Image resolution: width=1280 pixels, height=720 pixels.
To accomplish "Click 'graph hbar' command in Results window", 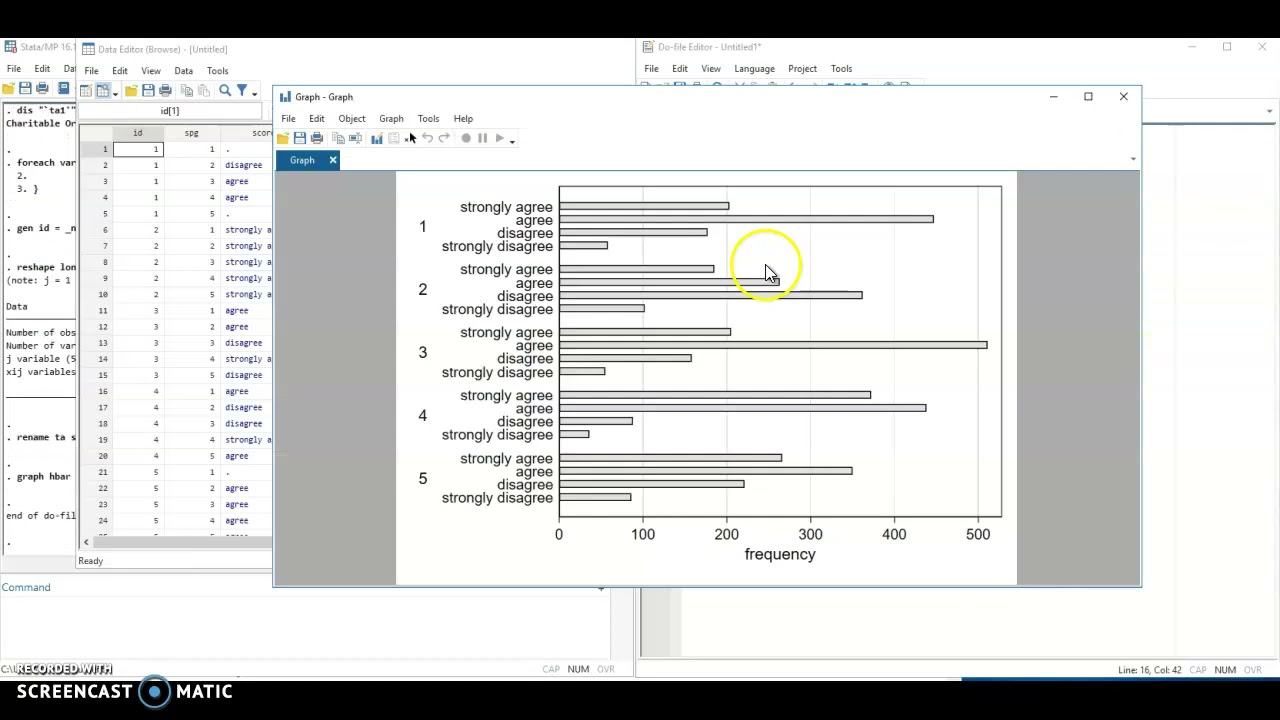I will pos(43,477).
